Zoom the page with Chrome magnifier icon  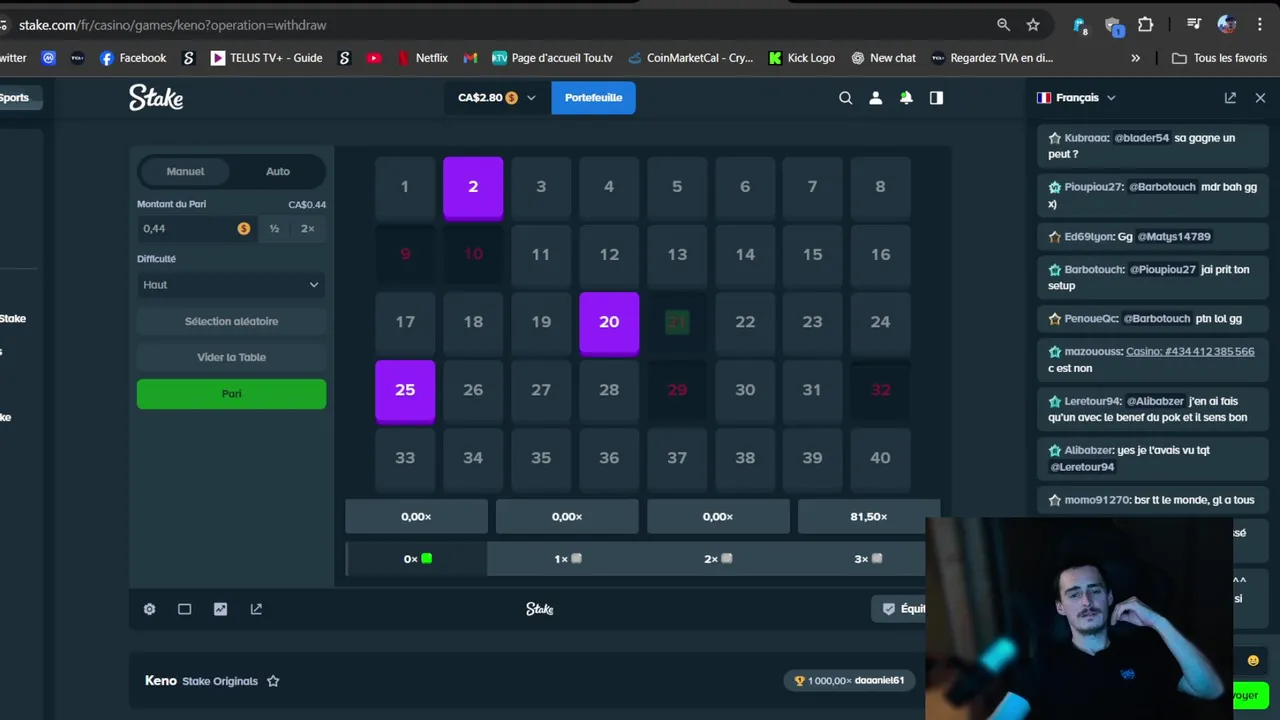tap(1003, 25)
